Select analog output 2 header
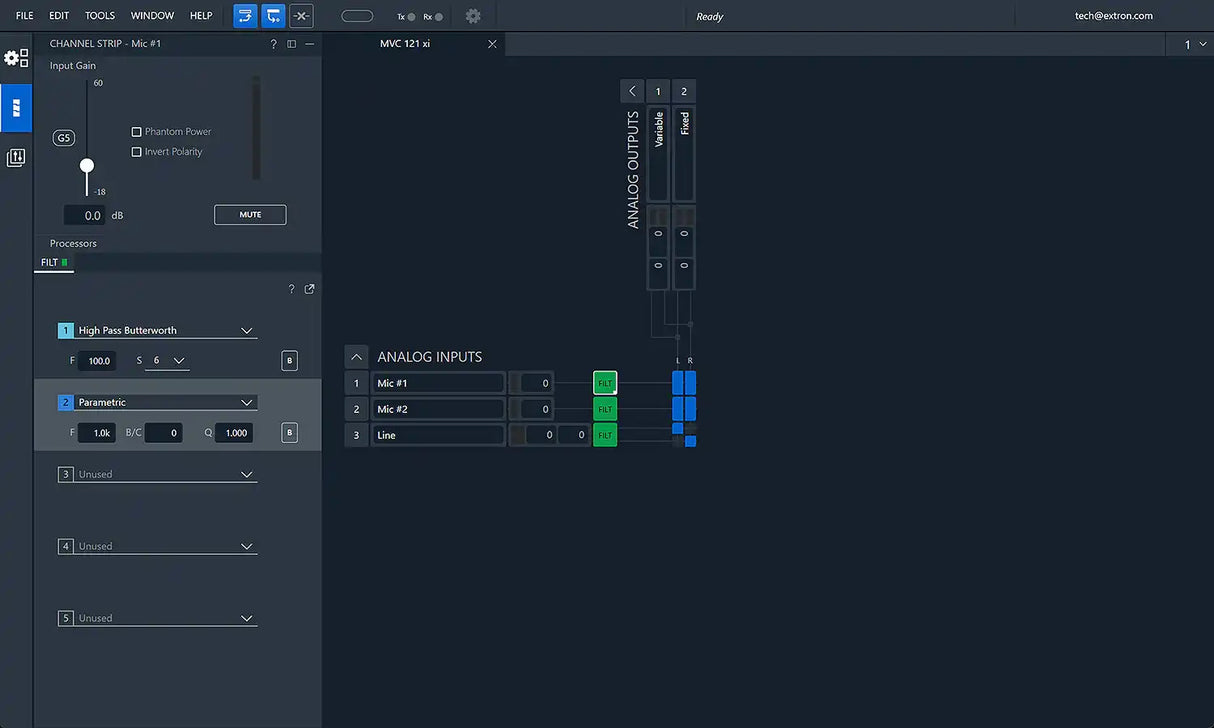Image resolution: width=1214 pixels, height=728 pixels. pos(684,91)
